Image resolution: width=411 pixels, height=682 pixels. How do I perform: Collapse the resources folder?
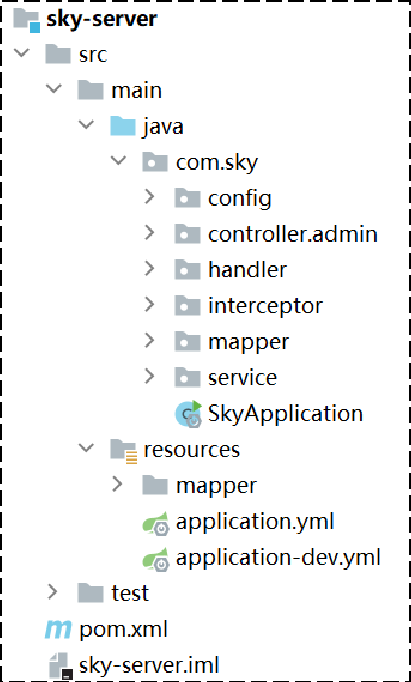(86, 447)
